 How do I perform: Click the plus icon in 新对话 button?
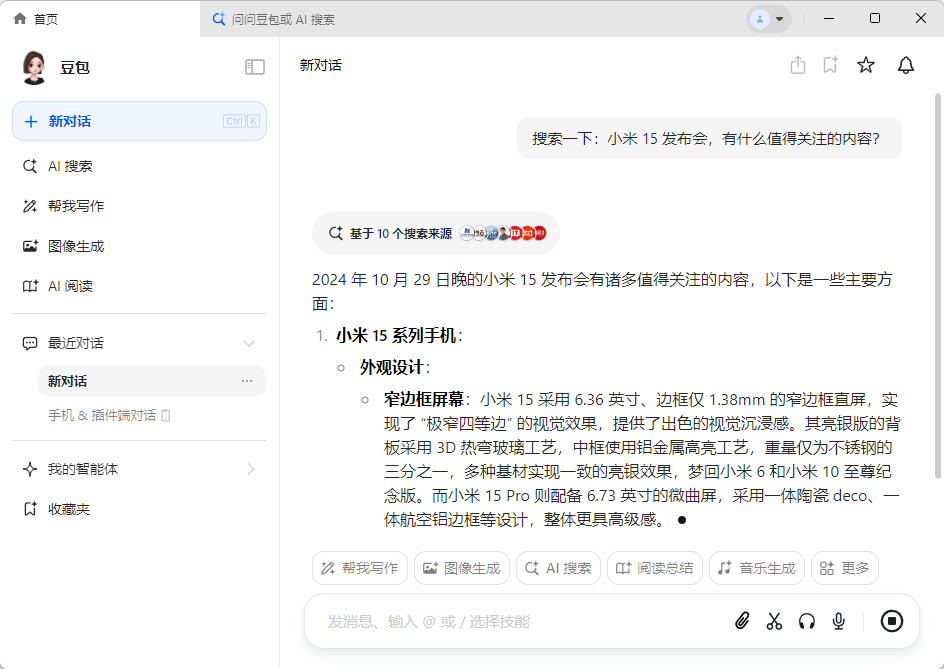point(31,122)
